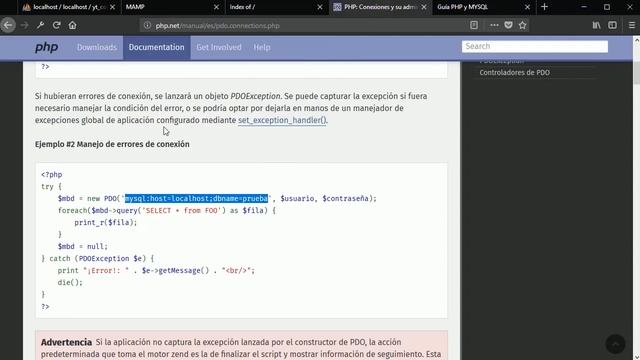Open the Firefox hamburger menu
Viewport: 640px width, 360px height.
tap(631, 25)
